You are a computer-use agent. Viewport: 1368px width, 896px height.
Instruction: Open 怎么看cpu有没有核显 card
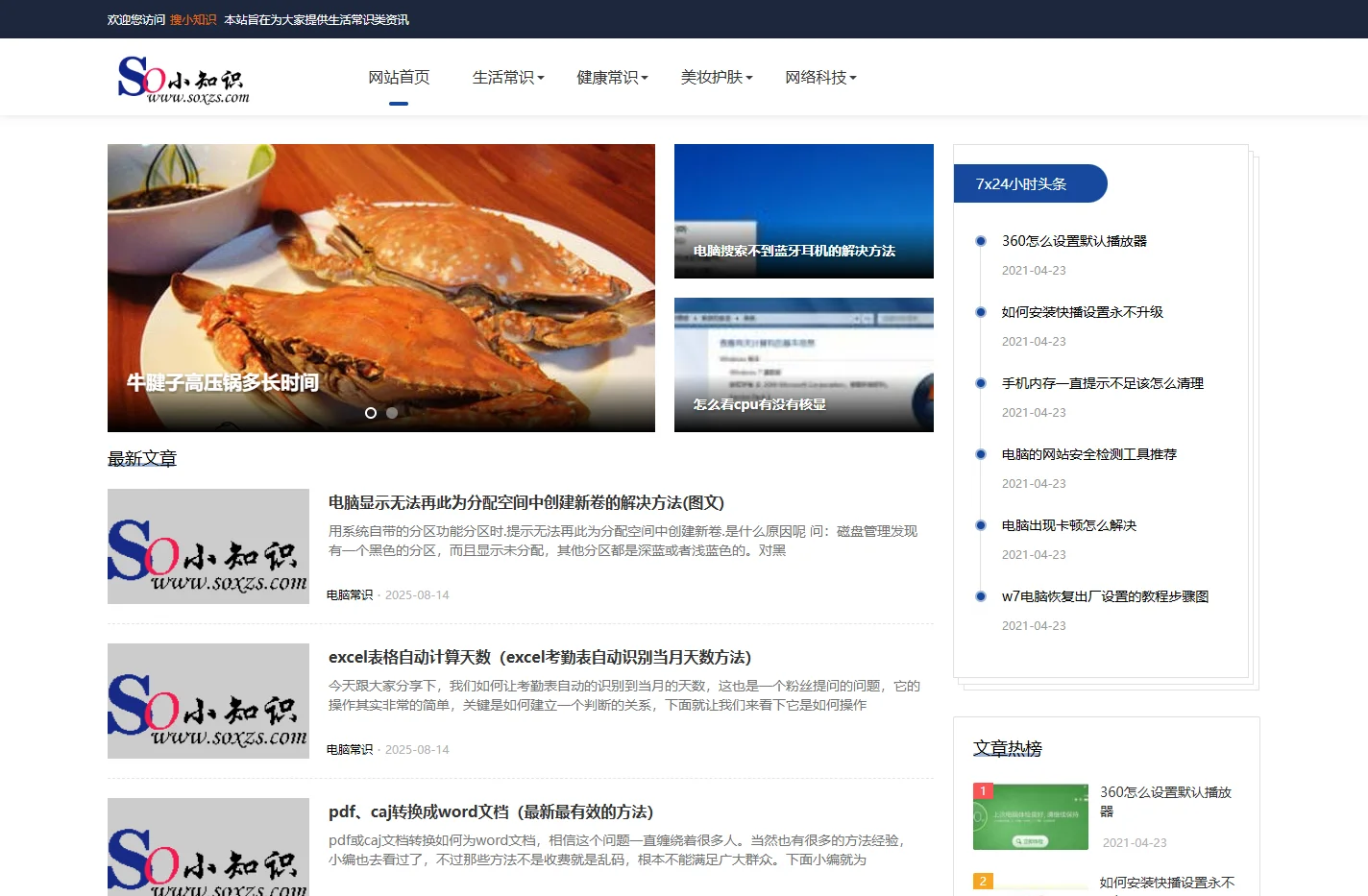804,365
